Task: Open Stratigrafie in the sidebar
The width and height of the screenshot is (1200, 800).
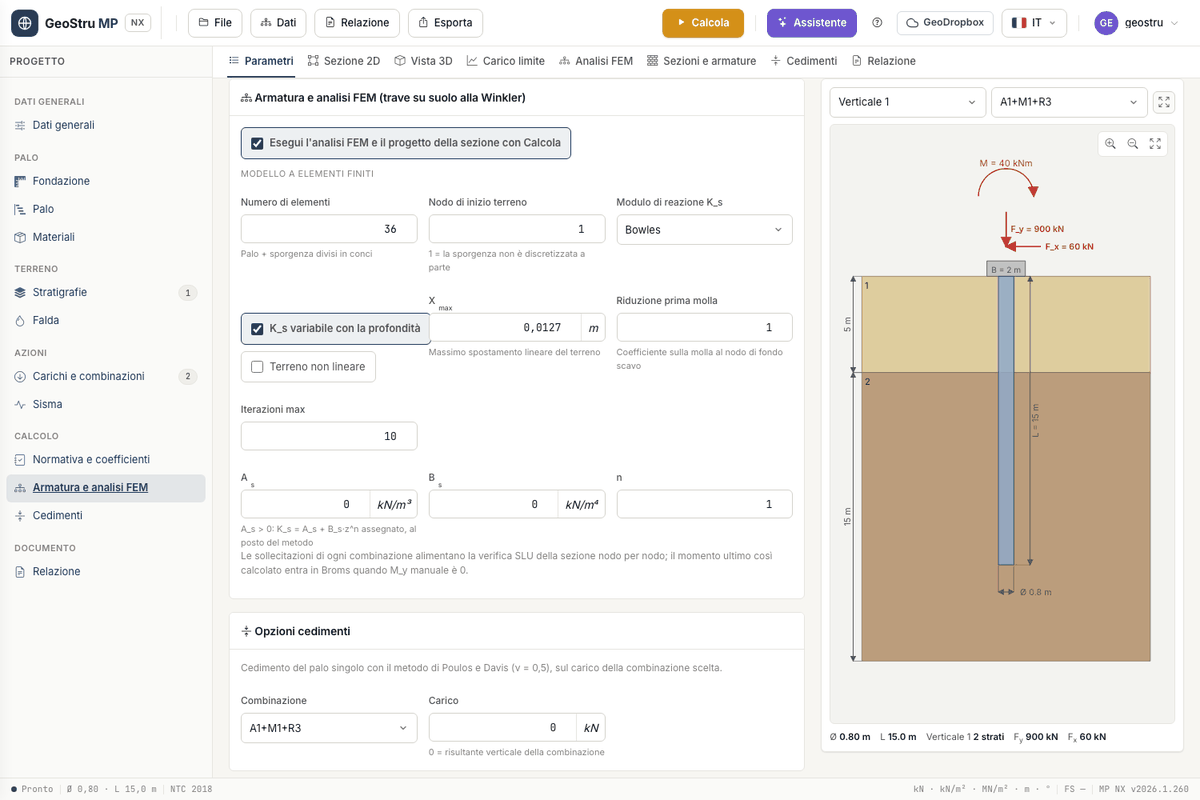Action: coord(106,292)
